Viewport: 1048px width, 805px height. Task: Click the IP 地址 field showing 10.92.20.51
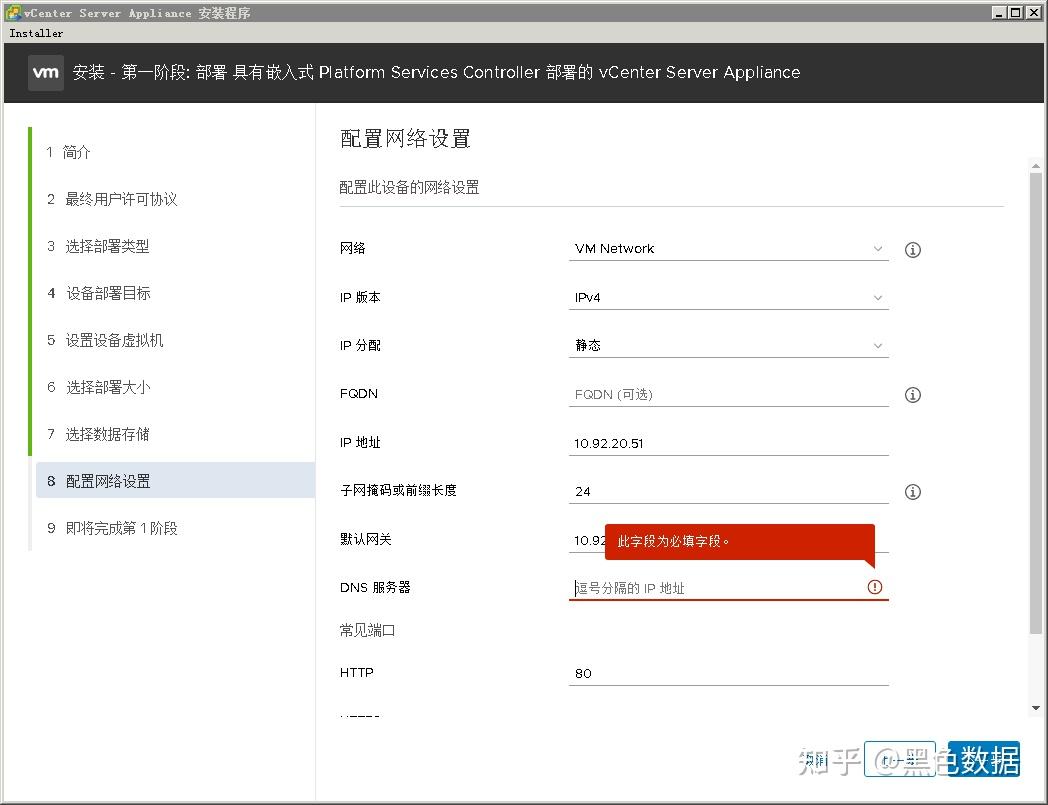[x=729, y=443]
